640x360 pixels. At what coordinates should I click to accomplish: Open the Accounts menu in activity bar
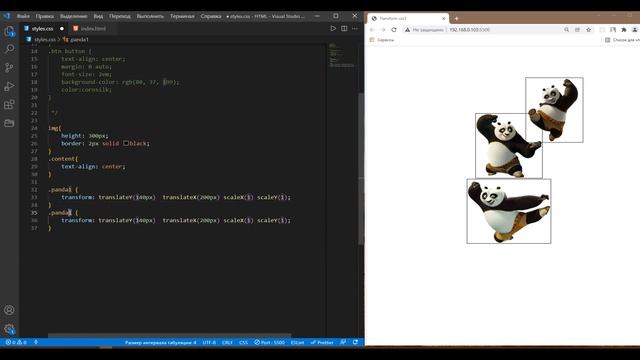[9, 310]
